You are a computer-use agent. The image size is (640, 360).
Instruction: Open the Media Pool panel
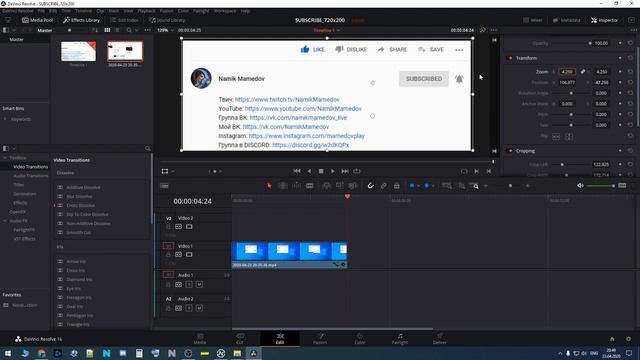(37, 20)
